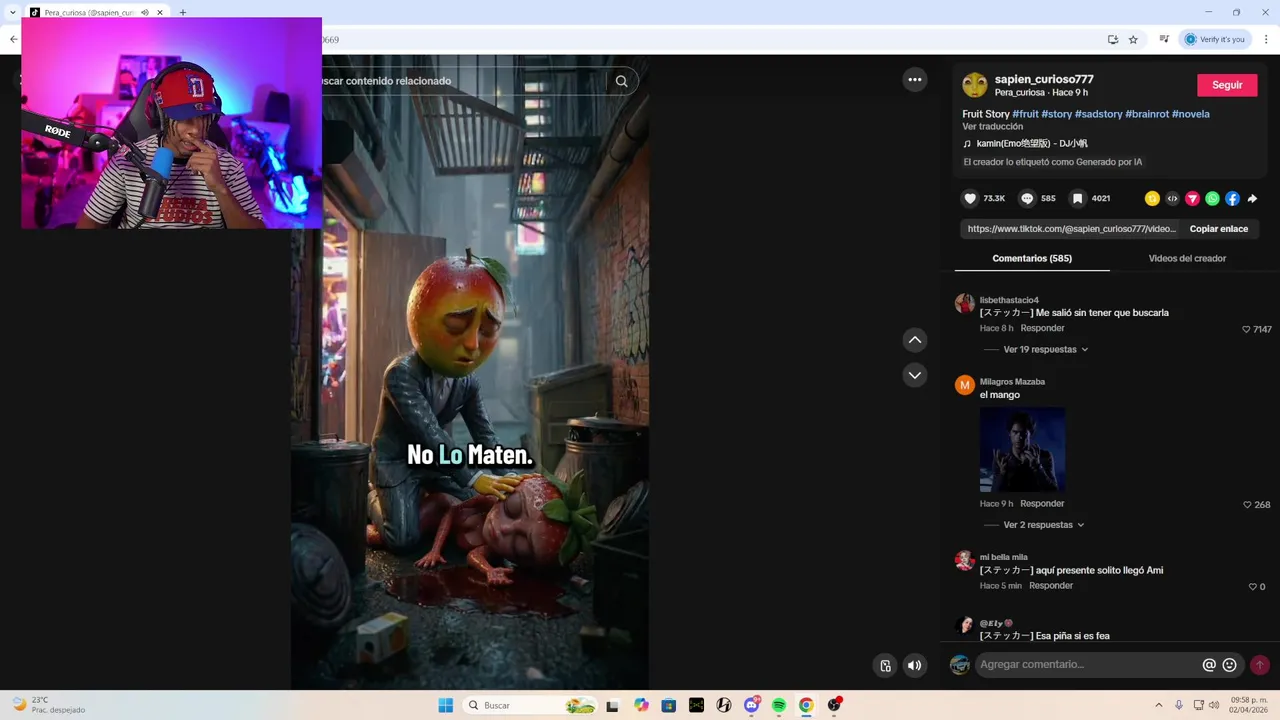Show hidden system tray icons chevron
The height and width of the screenshot is (720, 1280).
[x=1158, y=705]
